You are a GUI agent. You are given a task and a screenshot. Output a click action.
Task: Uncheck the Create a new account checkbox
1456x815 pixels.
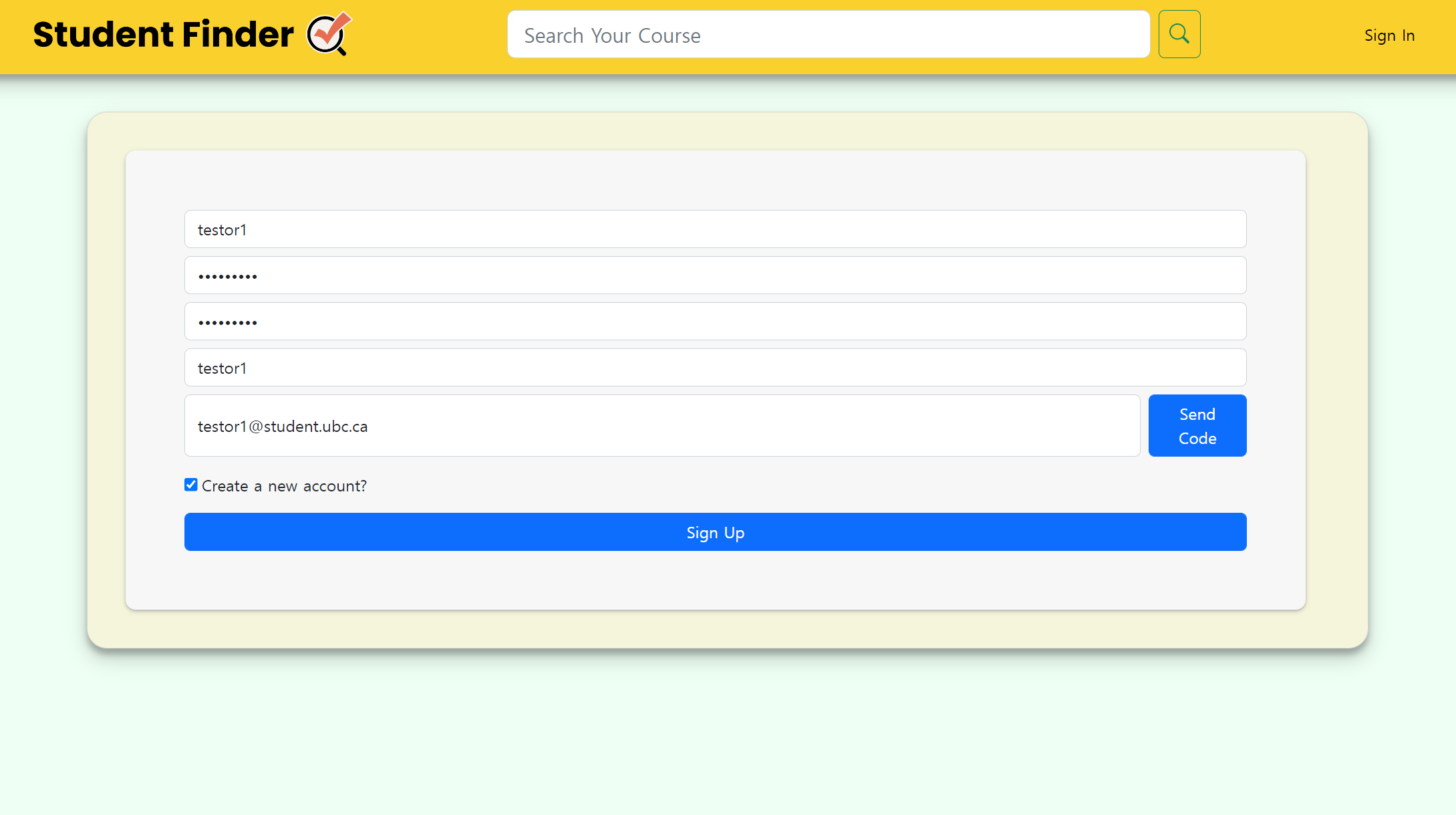pyautogui.click(x=191, y=485)
